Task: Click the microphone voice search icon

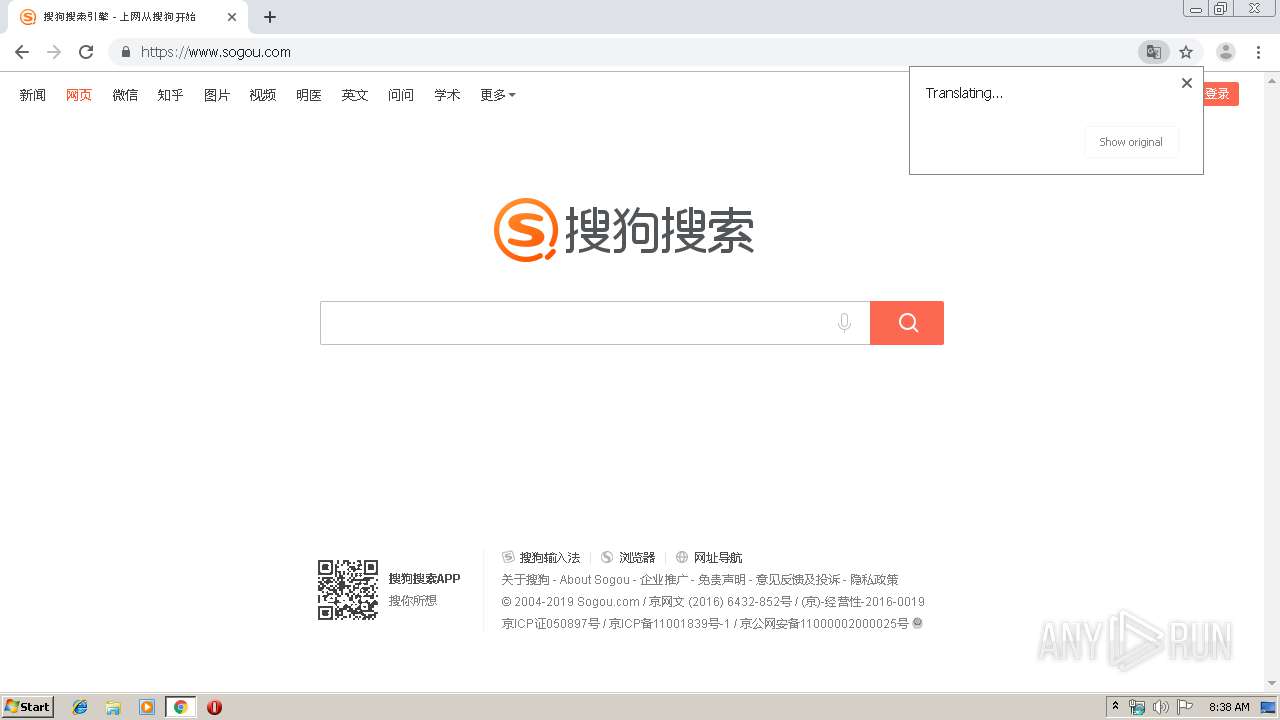Action: [845, 323]
